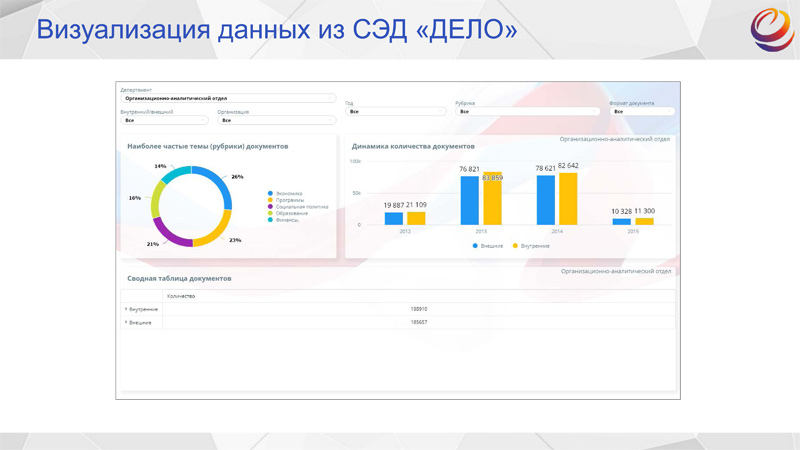Click the value 190910 in table
This screenshot has width=800, height=450.
(x=419, y=309)
